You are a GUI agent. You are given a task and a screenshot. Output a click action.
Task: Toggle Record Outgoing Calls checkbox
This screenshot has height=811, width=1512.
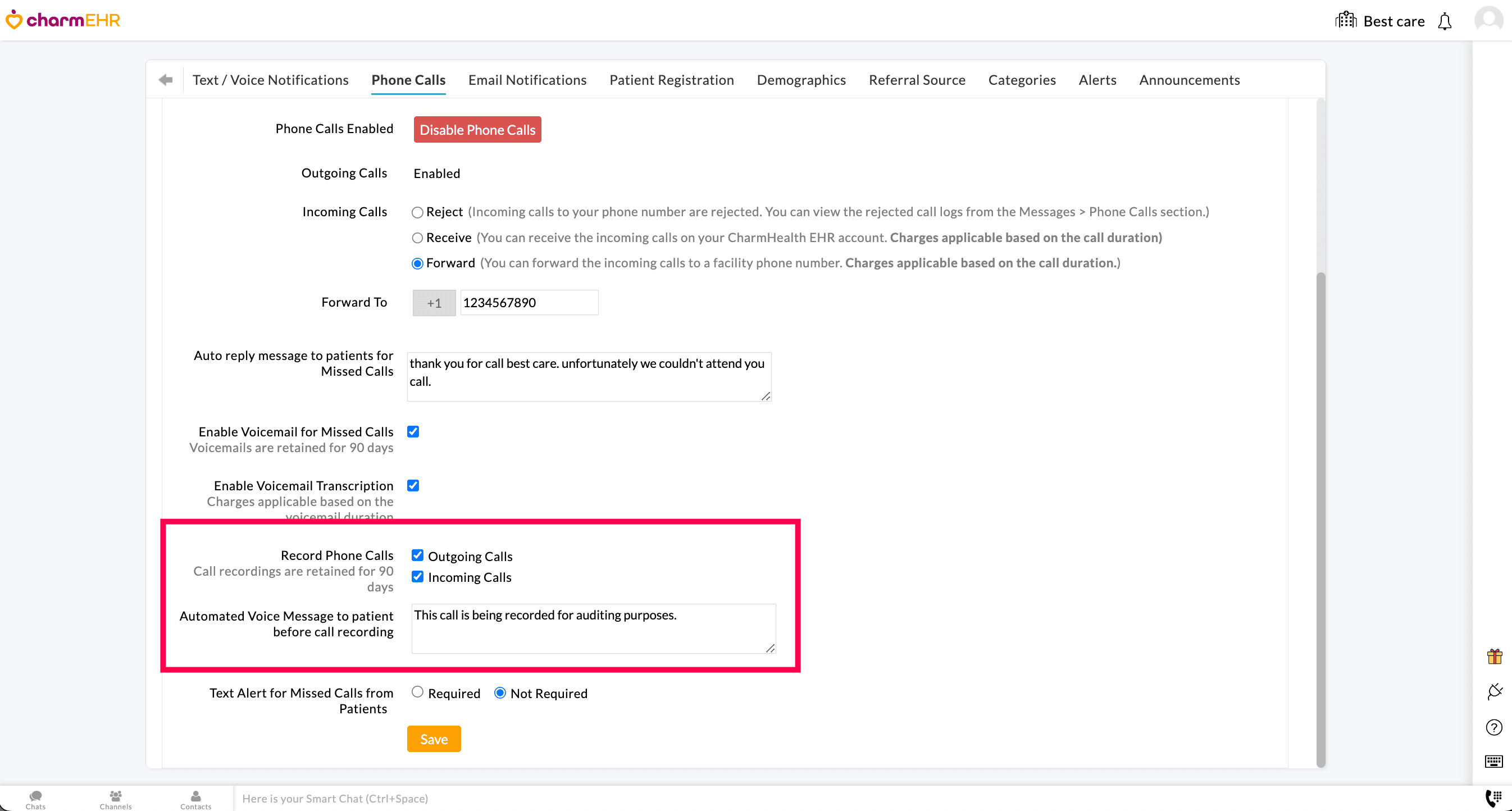[x=417, y=555]
